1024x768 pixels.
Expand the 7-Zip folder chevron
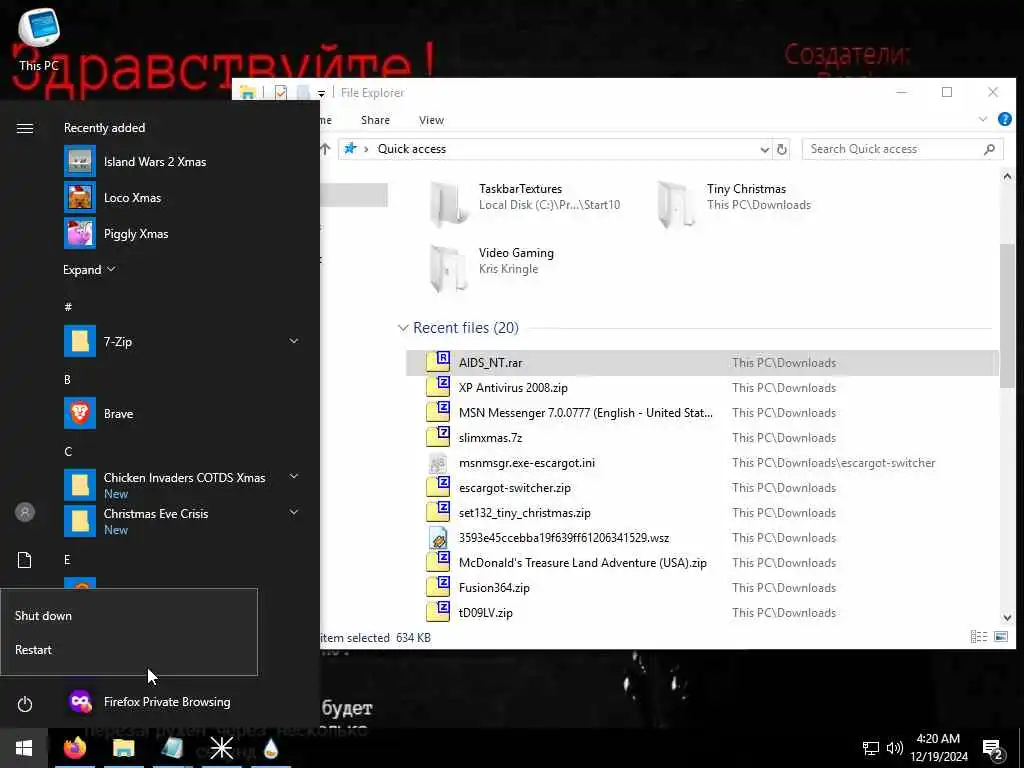[294, 341]
